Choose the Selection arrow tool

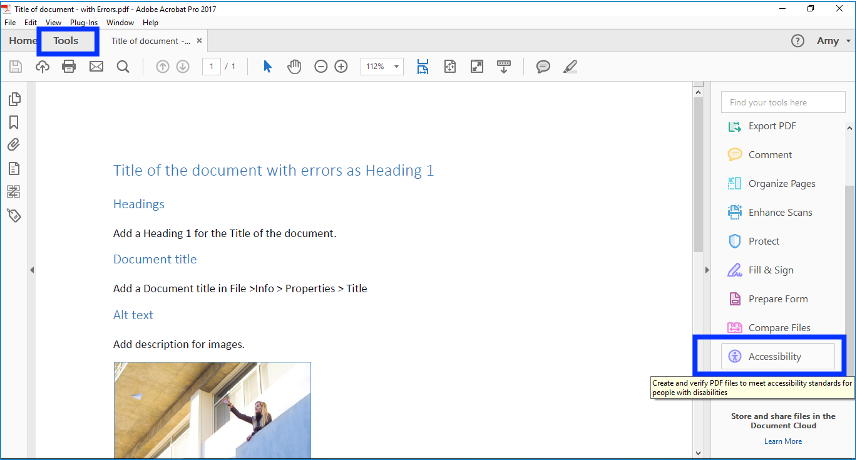coord(267,67)
